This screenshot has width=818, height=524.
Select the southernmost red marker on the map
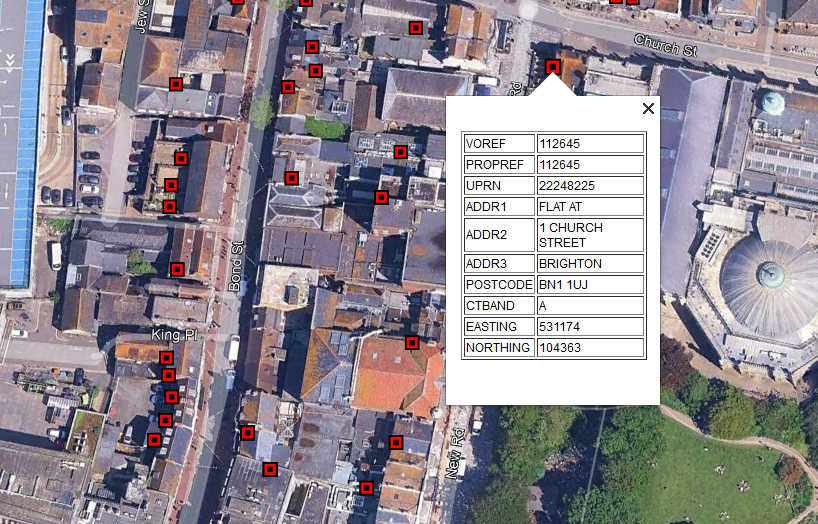pos(367,488)
